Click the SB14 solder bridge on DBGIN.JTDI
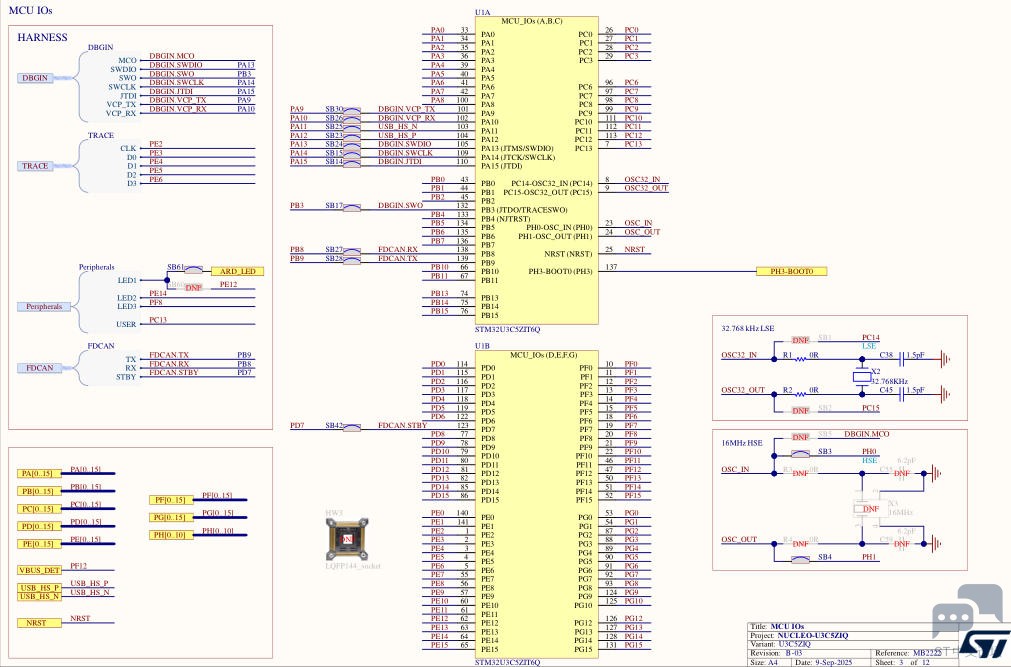This screenshot has width=1011, height=667. pyautogui.click(x=352, y=163)
